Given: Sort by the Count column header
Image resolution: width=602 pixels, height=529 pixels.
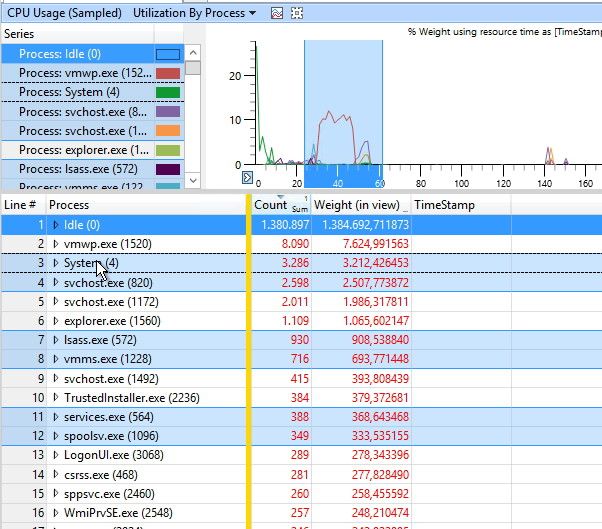Looking at the screenshot, I should [x=270, y=205].
